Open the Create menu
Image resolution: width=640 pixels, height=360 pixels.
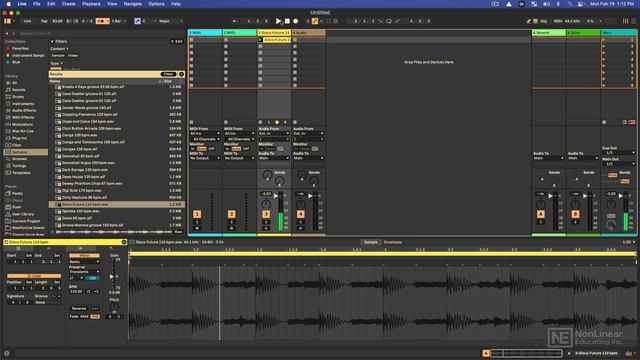click(x=69, y=4)
